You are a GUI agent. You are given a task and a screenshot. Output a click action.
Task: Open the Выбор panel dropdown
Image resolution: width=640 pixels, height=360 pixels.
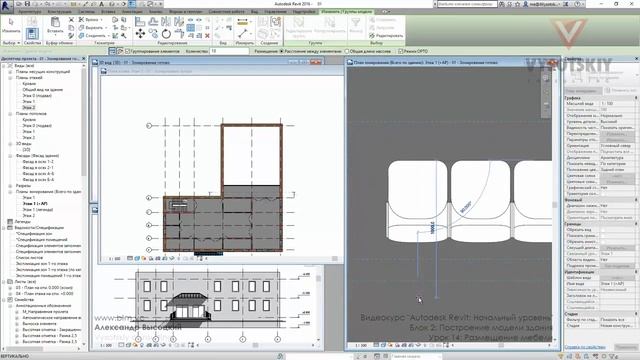pos(11,43)
